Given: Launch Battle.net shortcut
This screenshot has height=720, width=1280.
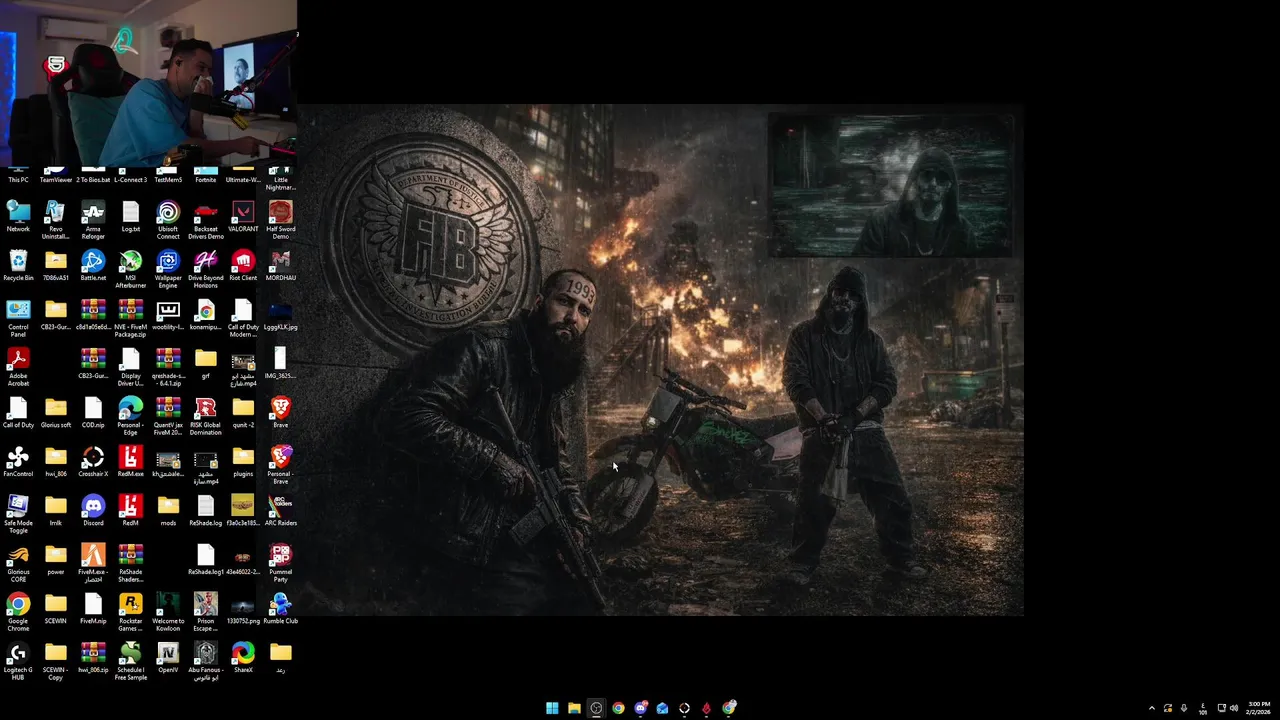Looking at the screenshot, I should [x=93, y=266].
